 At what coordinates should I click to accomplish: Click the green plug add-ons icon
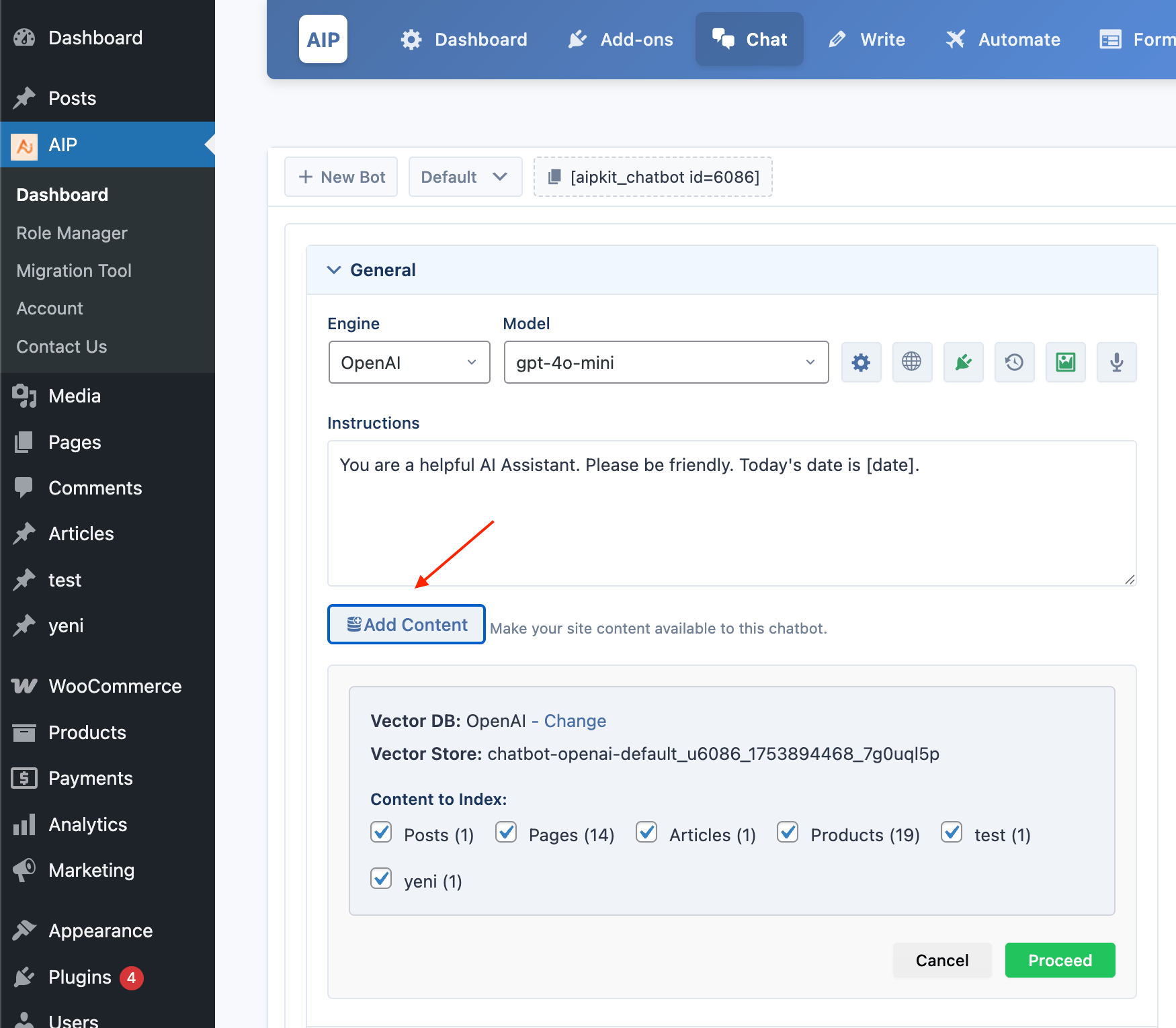[963, 362]
